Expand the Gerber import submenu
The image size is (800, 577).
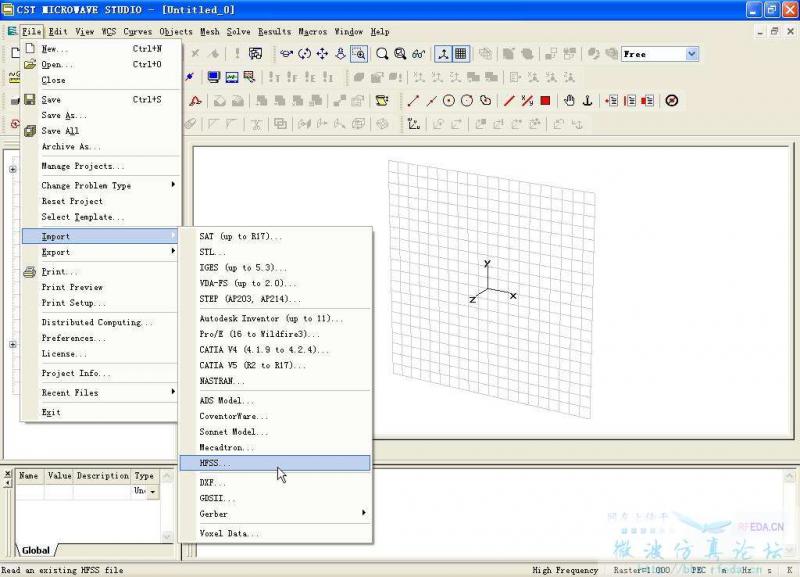click(x=276, y=514)
